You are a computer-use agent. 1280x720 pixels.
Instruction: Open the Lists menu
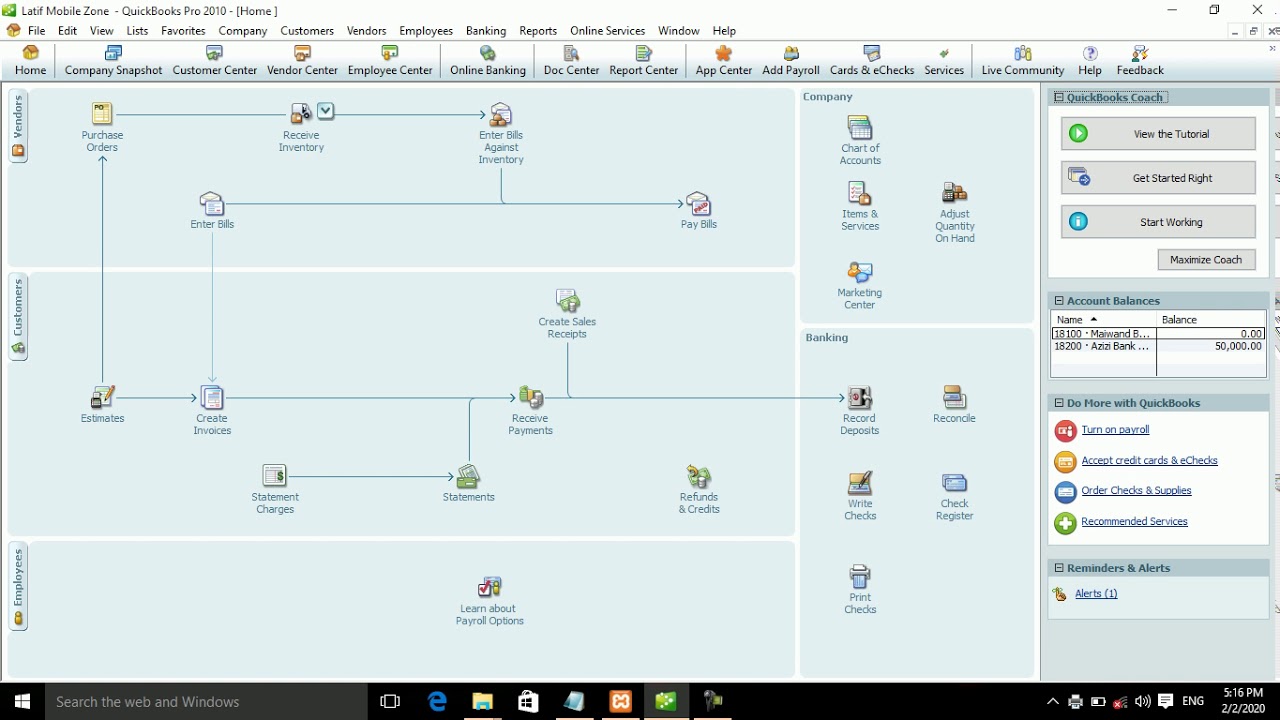(x=137, y=31)
